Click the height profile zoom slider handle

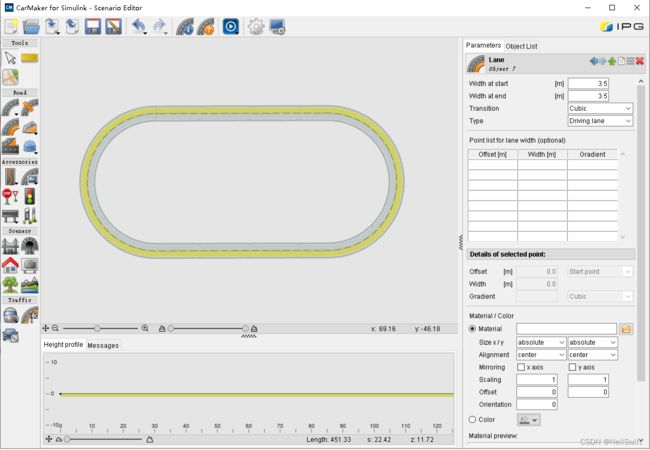click(67, 439)
